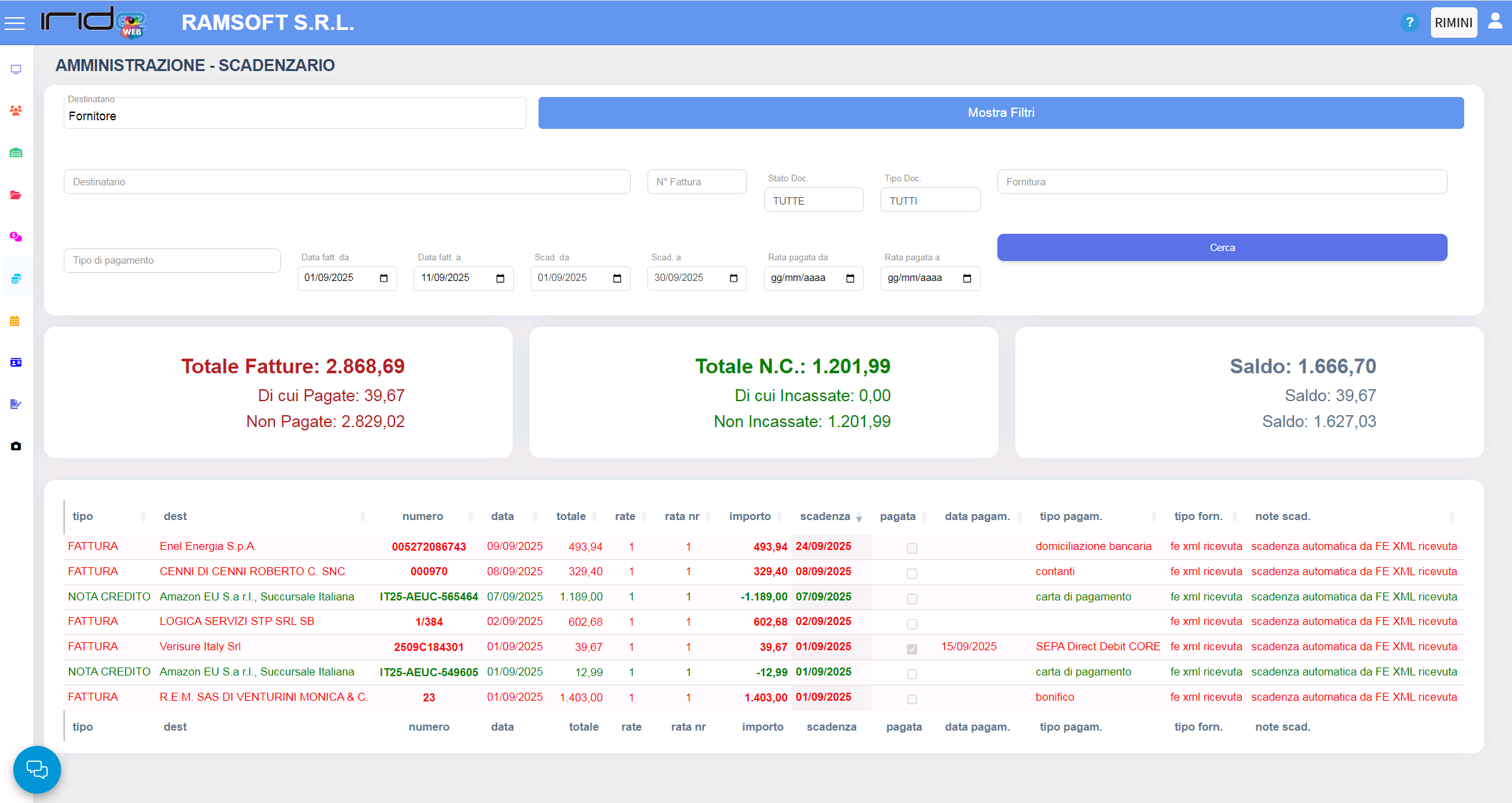Click the black camera sidebar icon
The image size is (1512, 803).
click(16, 446)
